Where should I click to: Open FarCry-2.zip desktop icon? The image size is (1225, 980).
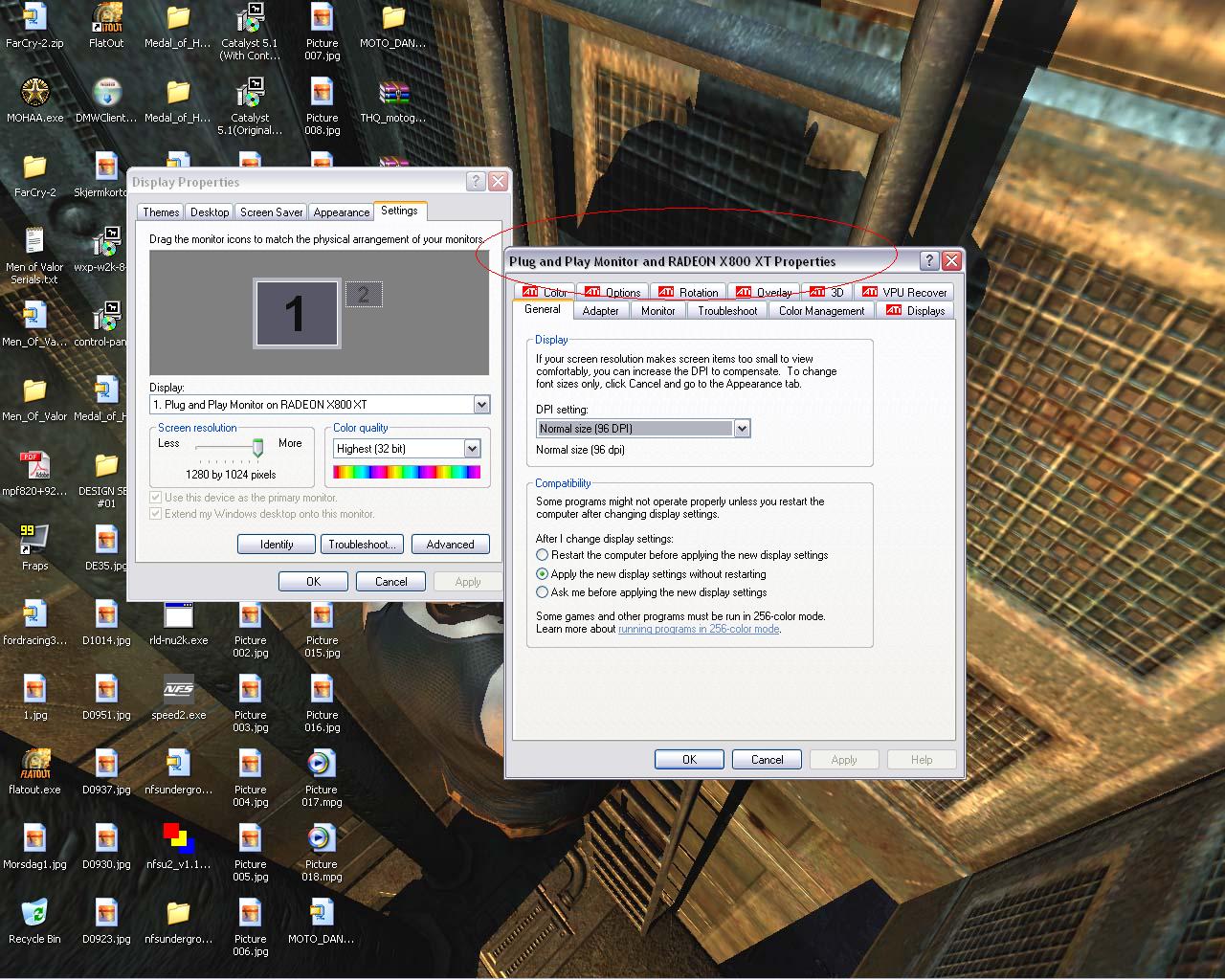(x=34, y=26)
